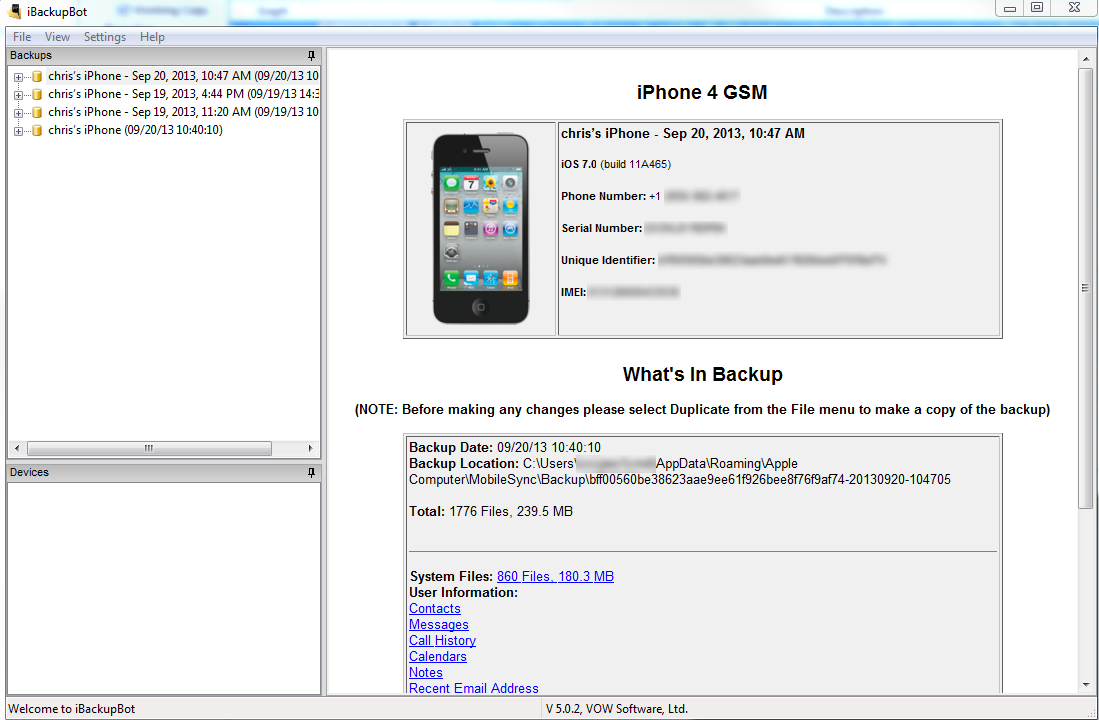The width and height of the screenshot is (1099, 720).
Task: Open the View menu
Action: tap(57, 37)
